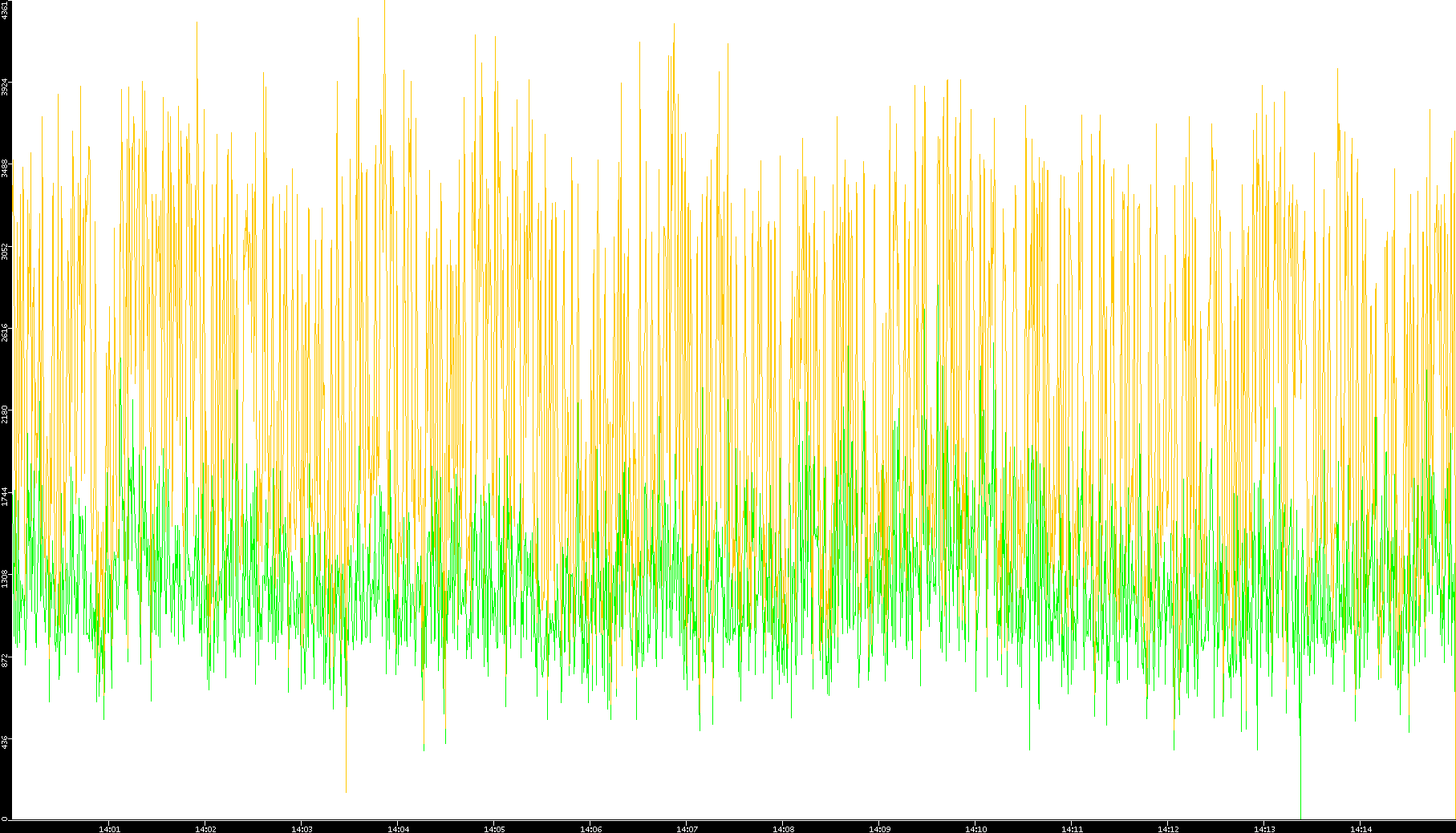Select the 14:14 time axis label
Screen dimensions: 1456x833
pos(1361,829)
